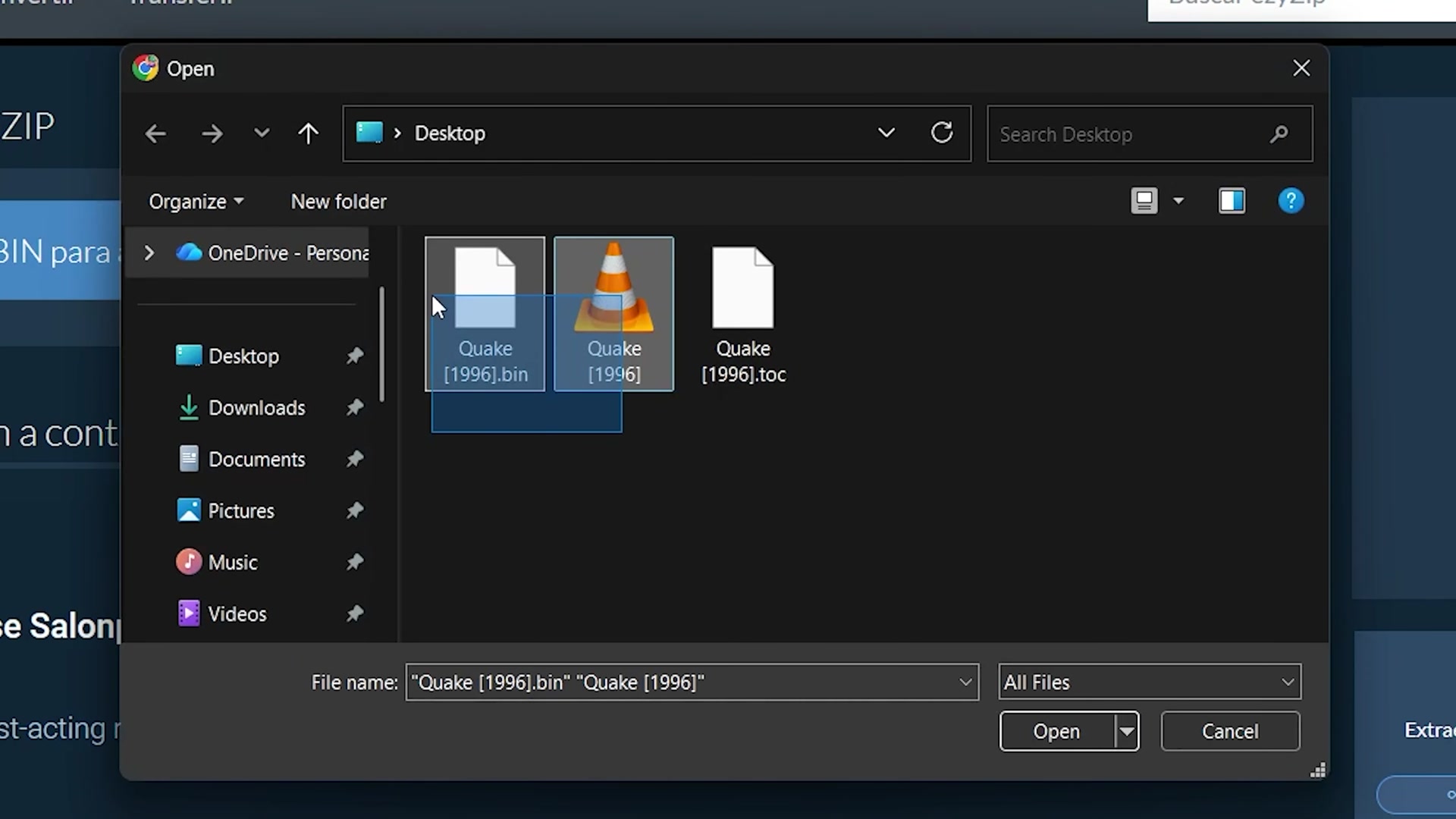
Task: Select the Quake [1996].bin file
Action: 485,315
